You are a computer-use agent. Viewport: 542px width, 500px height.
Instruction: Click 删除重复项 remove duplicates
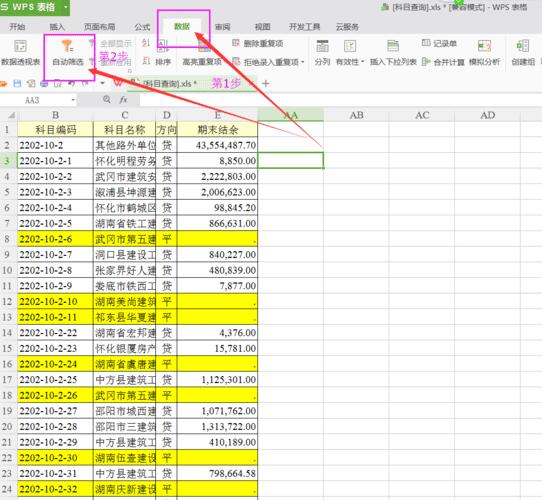258,43
